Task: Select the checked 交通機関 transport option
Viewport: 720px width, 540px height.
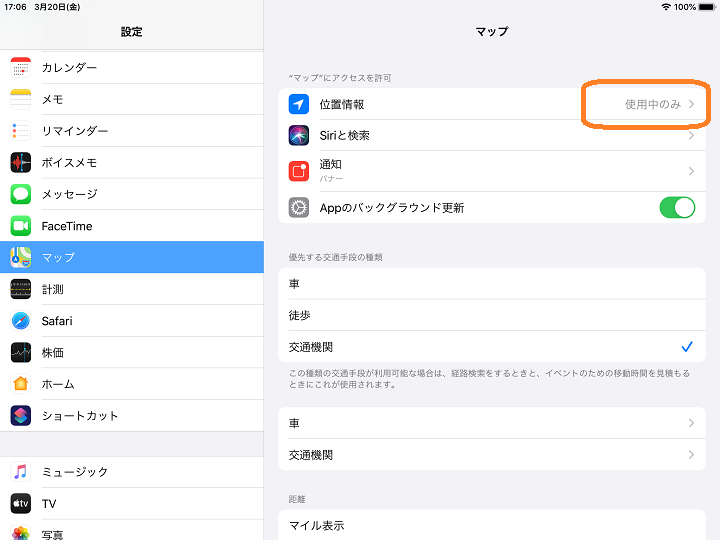Action: (x=492, y=347)
